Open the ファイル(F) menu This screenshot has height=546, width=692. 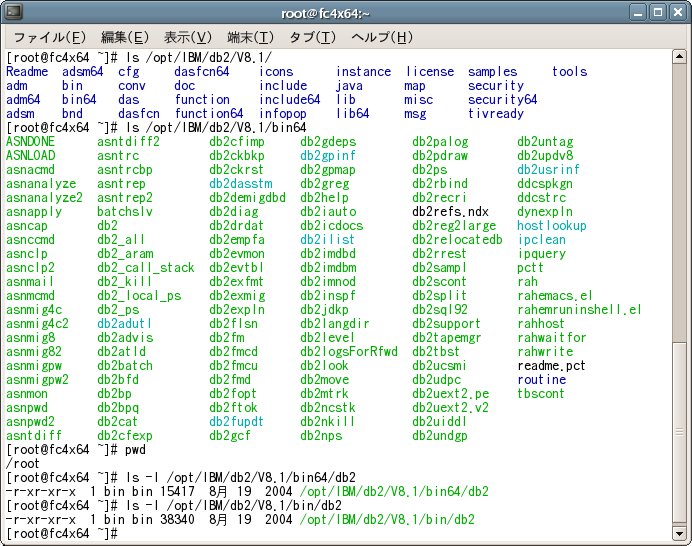pyautogui.click(x=49, y=38)
